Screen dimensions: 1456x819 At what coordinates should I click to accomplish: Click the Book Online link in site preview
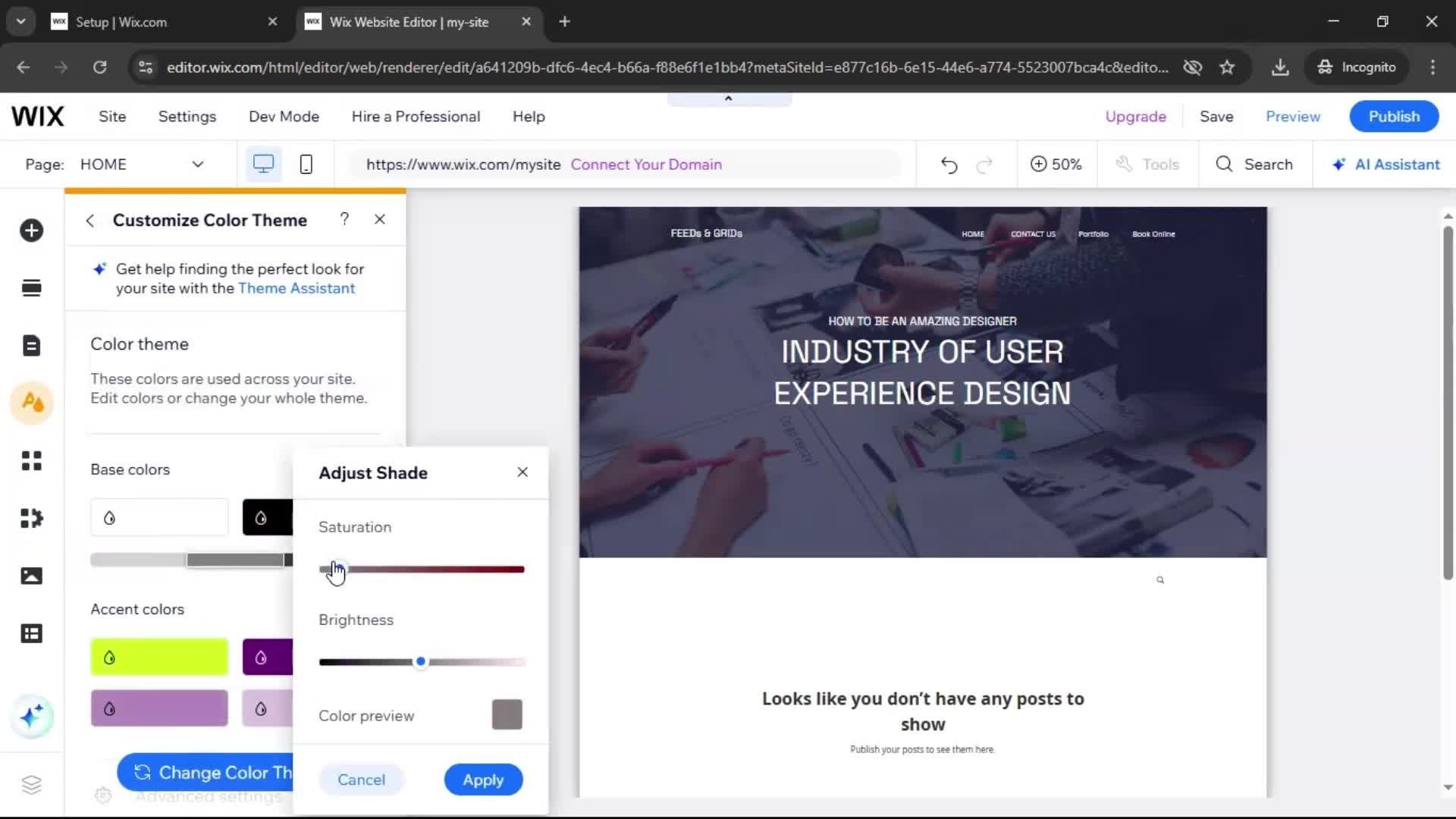[x=1153, y=234]
